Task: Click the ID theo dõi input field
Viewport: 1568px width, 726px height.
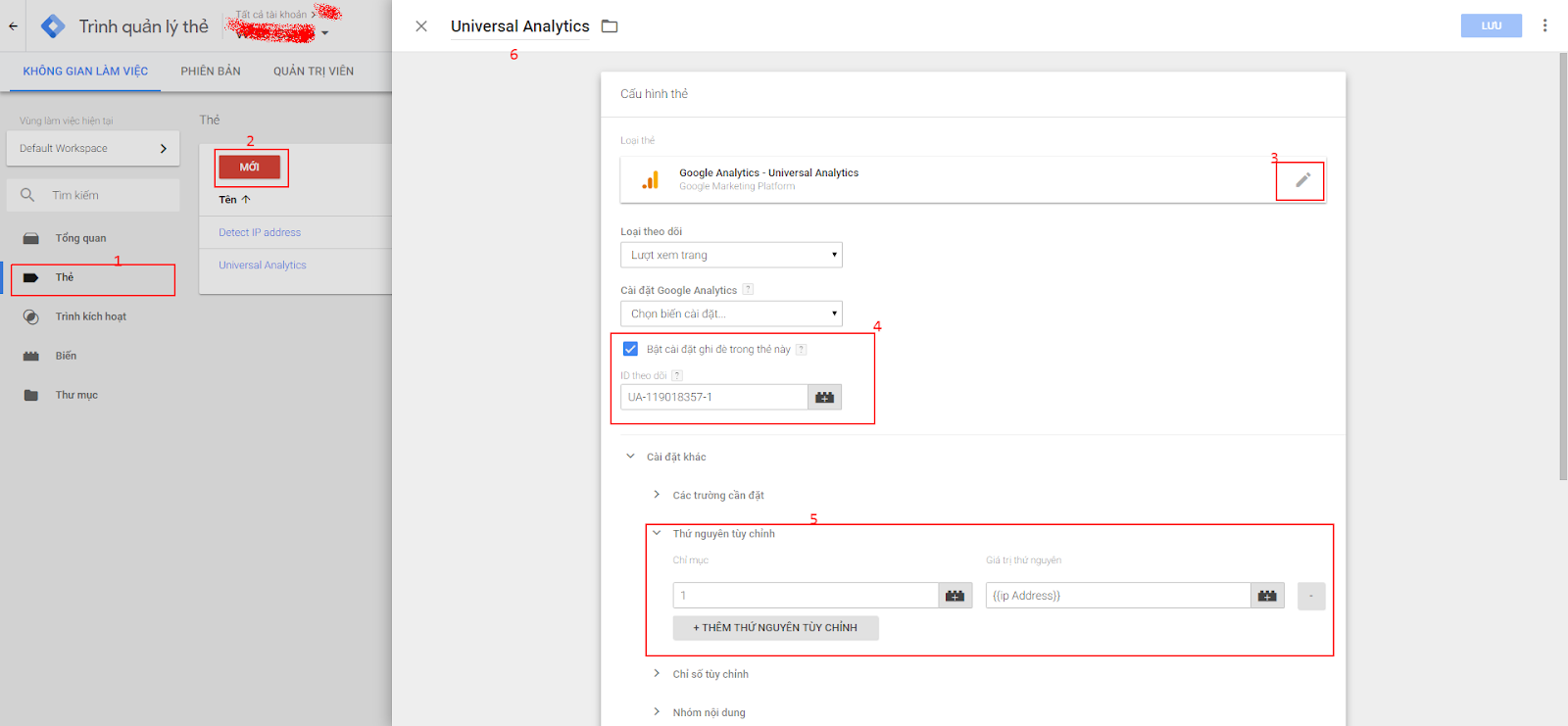Action: pyautogui.click(x=714, y=397)
